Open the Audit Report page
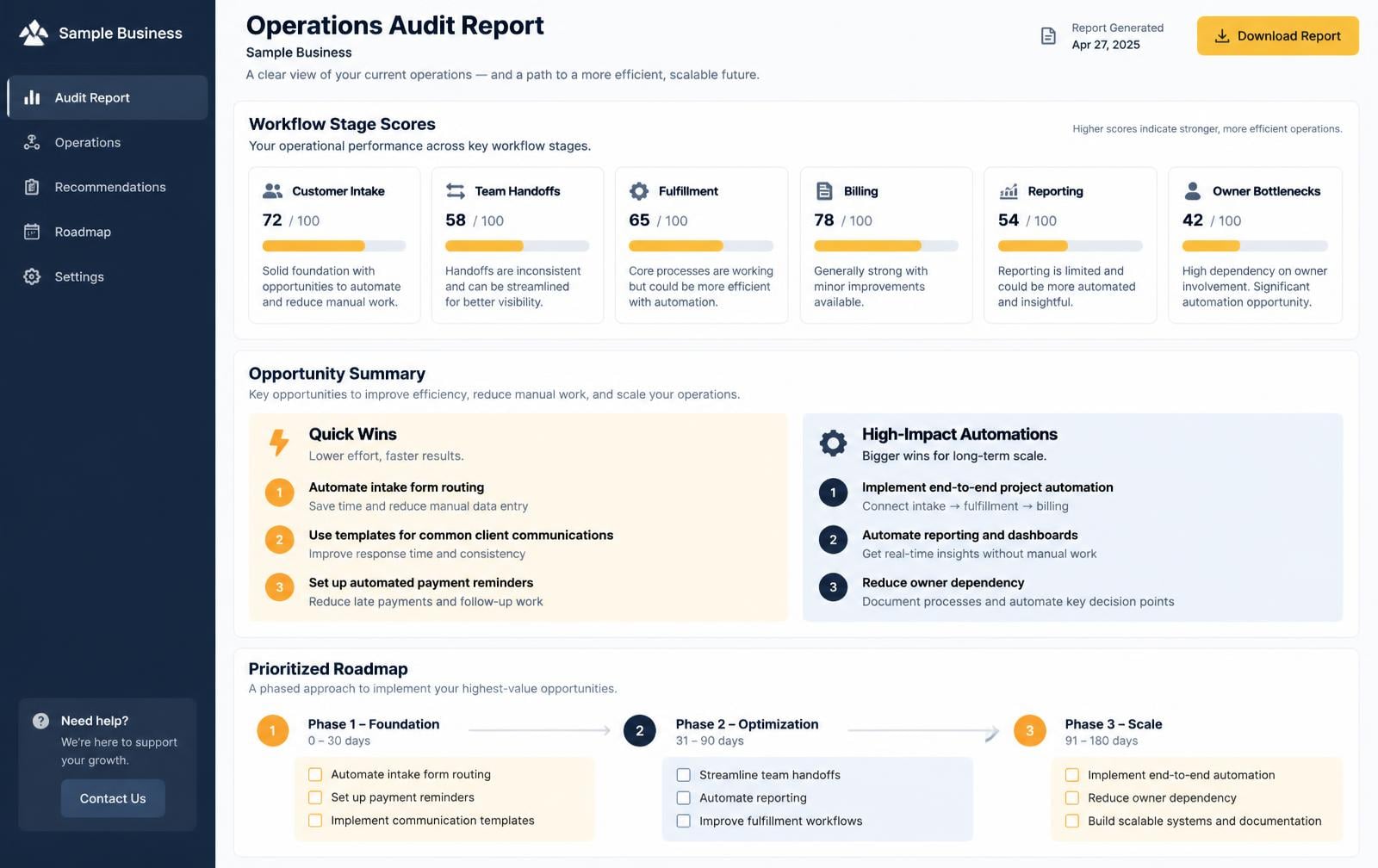 tap(108, 97)
